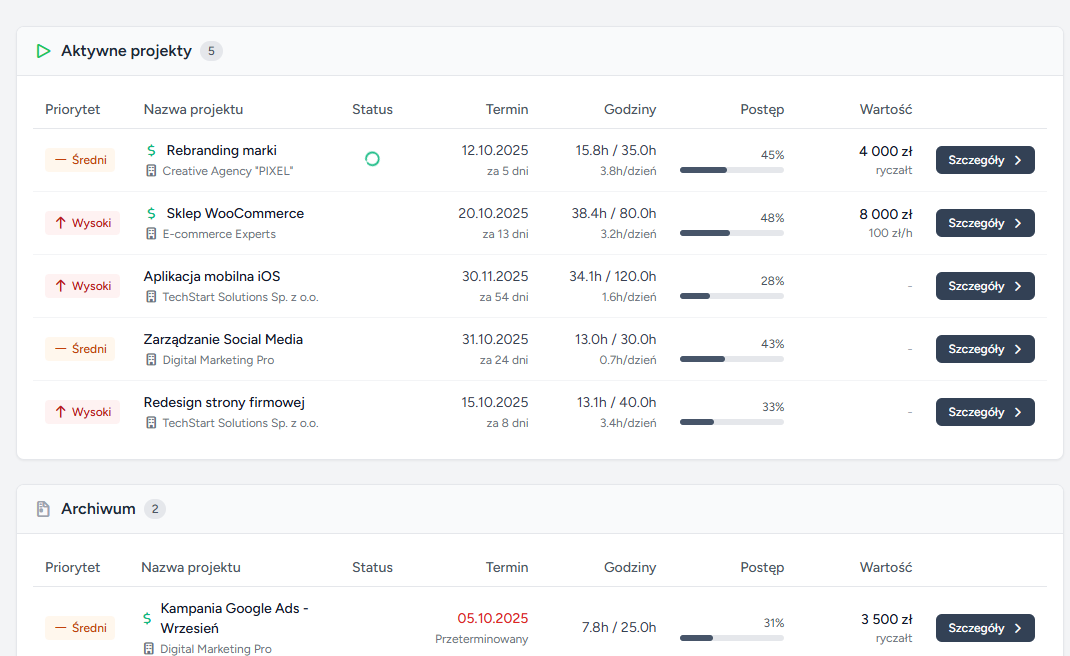Click the archive icon beside Archiwum heading
The height and width of the screenshot is (656, 1070).
[x=43, y=509]
